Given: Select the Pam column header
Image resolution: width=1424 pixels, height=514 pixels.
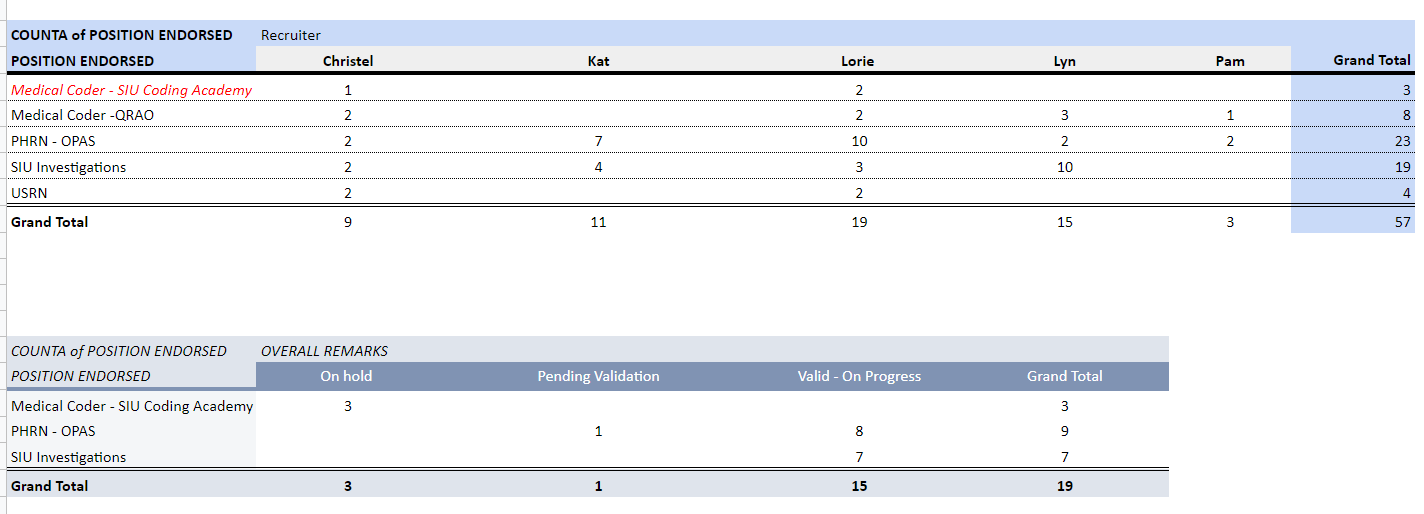Looking at the screenshot, I should (x=1229, y=61).
